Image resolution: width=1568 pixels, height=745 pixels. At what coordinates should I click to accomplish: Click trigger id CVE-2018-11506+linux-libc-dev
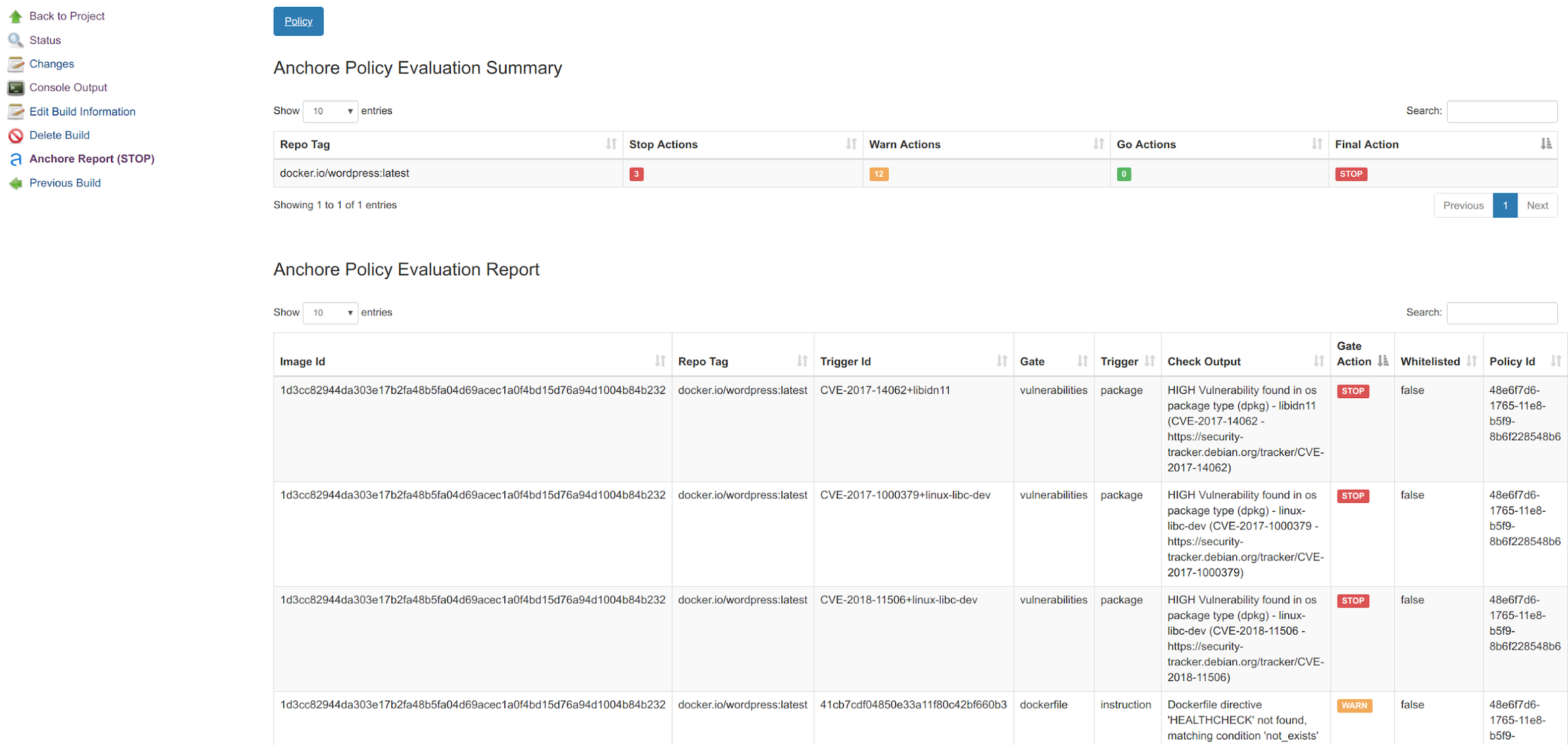898,600
